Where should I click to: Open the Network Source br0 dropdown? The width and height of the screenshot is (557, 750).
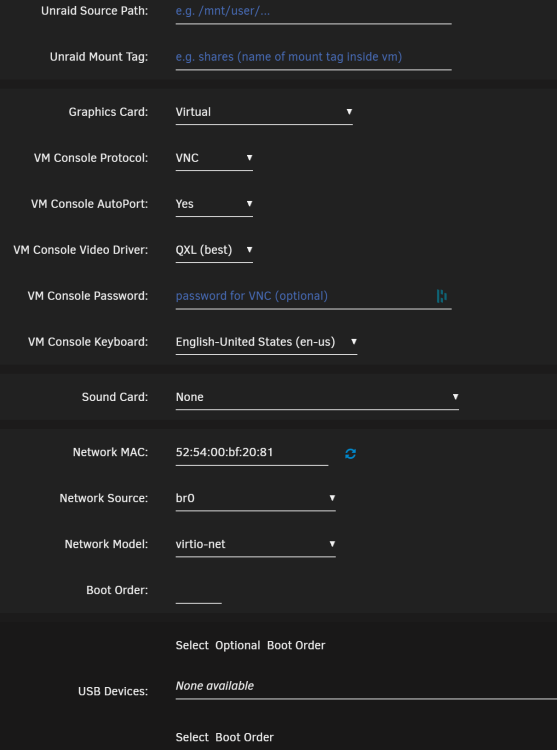pos(255,498)
